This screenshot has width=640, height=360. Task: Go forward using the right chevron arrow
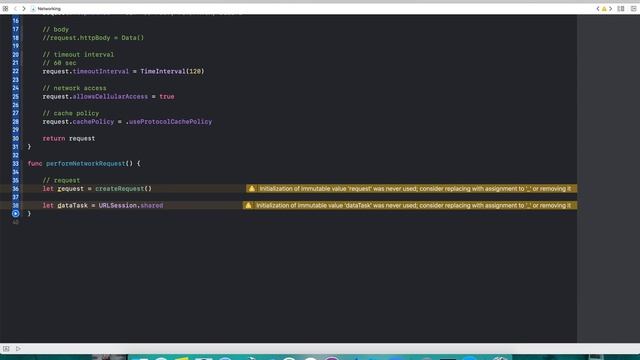point(24,9)
